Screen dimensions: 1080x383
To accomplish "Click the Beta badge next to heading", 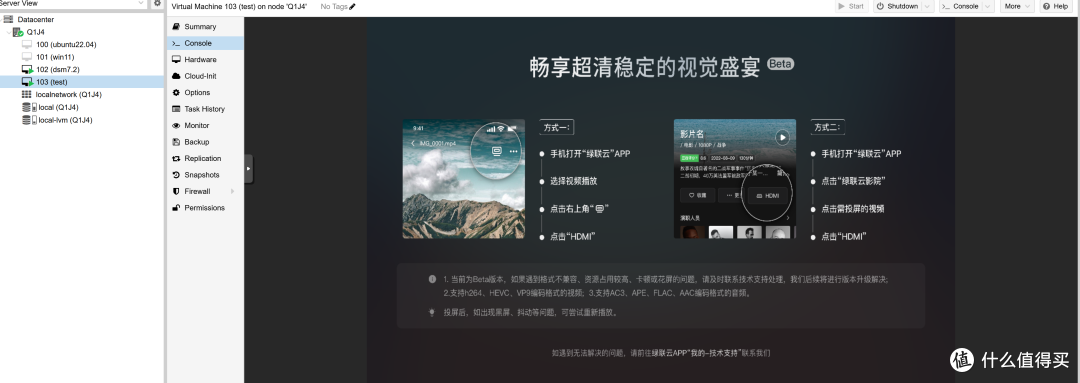I will pyautogui.click(x=780, y=64).
